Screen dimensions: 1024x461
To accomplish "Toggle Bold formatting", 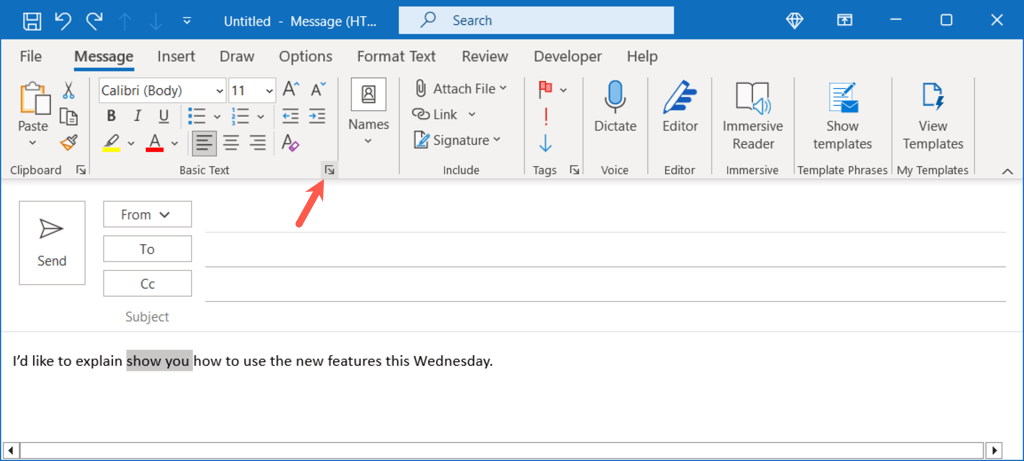I will pyautogui.click(x=111, y=116).
